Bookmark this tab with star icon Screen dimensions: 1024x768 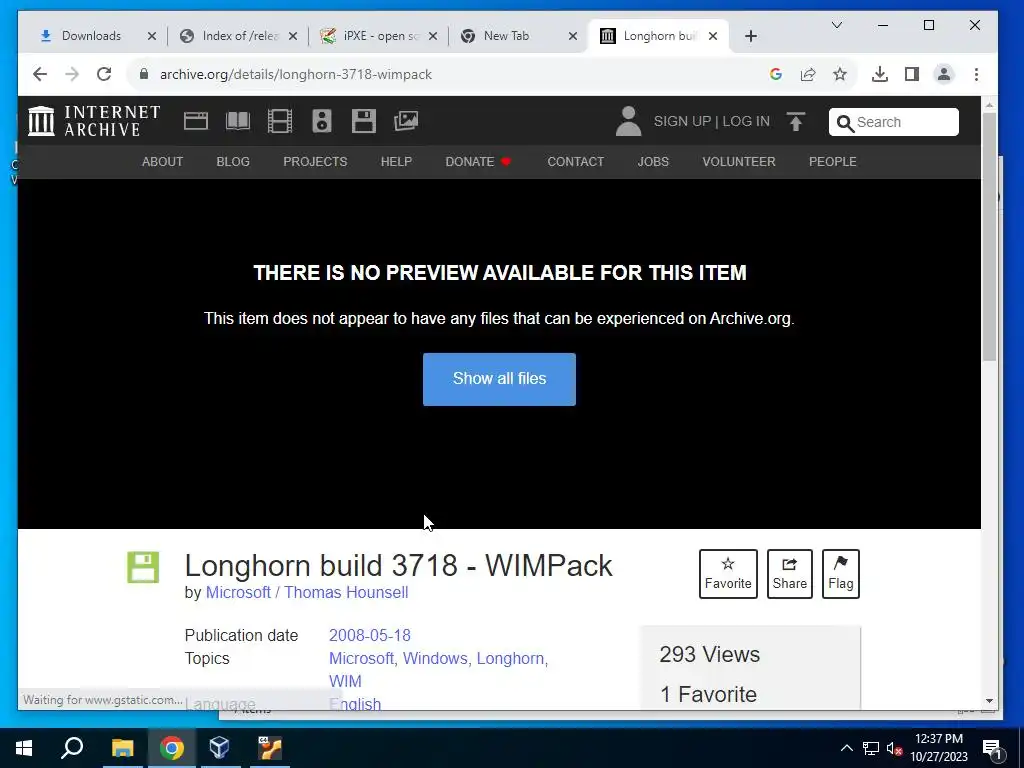pos(840,74)
